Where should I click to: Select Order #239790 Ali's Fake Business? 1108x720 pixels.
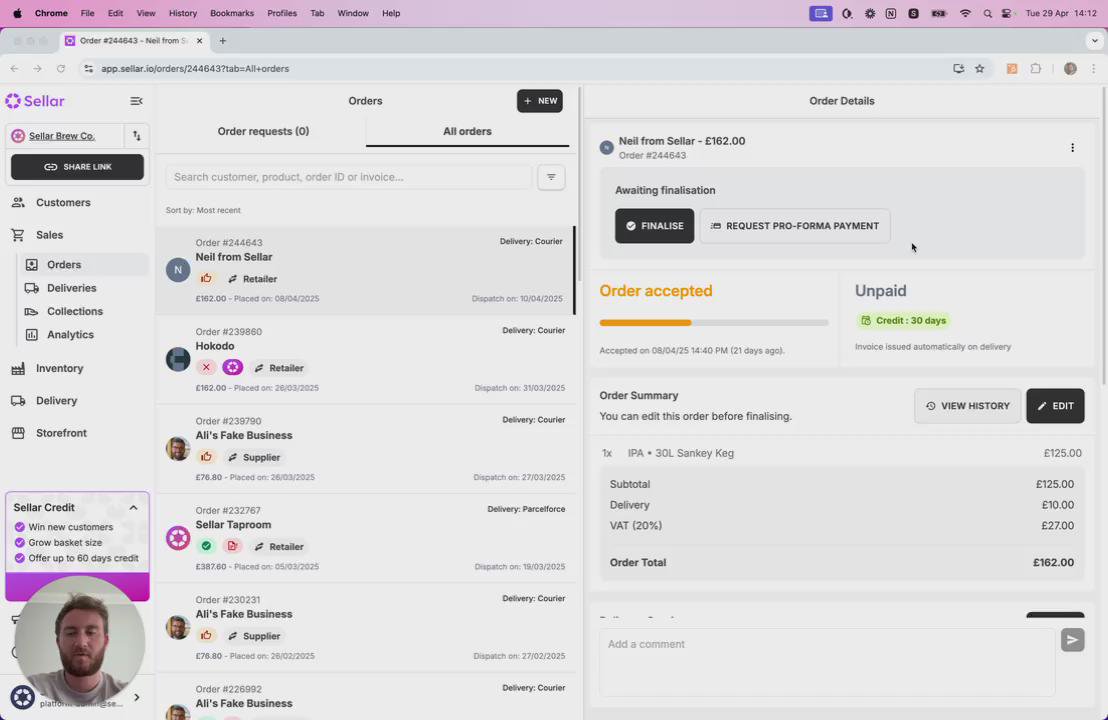[x=365, y=449]
